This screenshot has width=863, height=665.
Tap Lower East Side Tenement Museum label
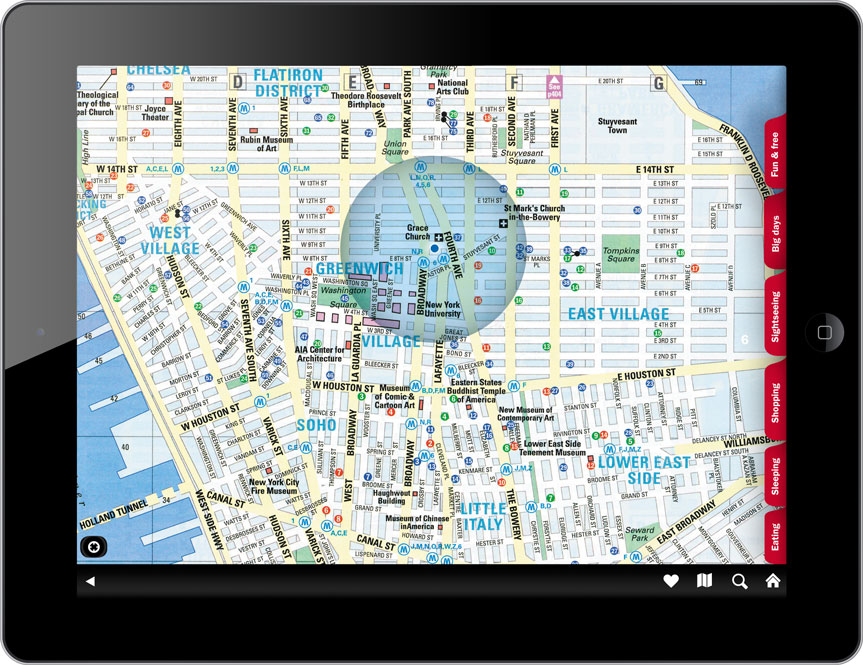pyautogui.click(x=552, y=448)
